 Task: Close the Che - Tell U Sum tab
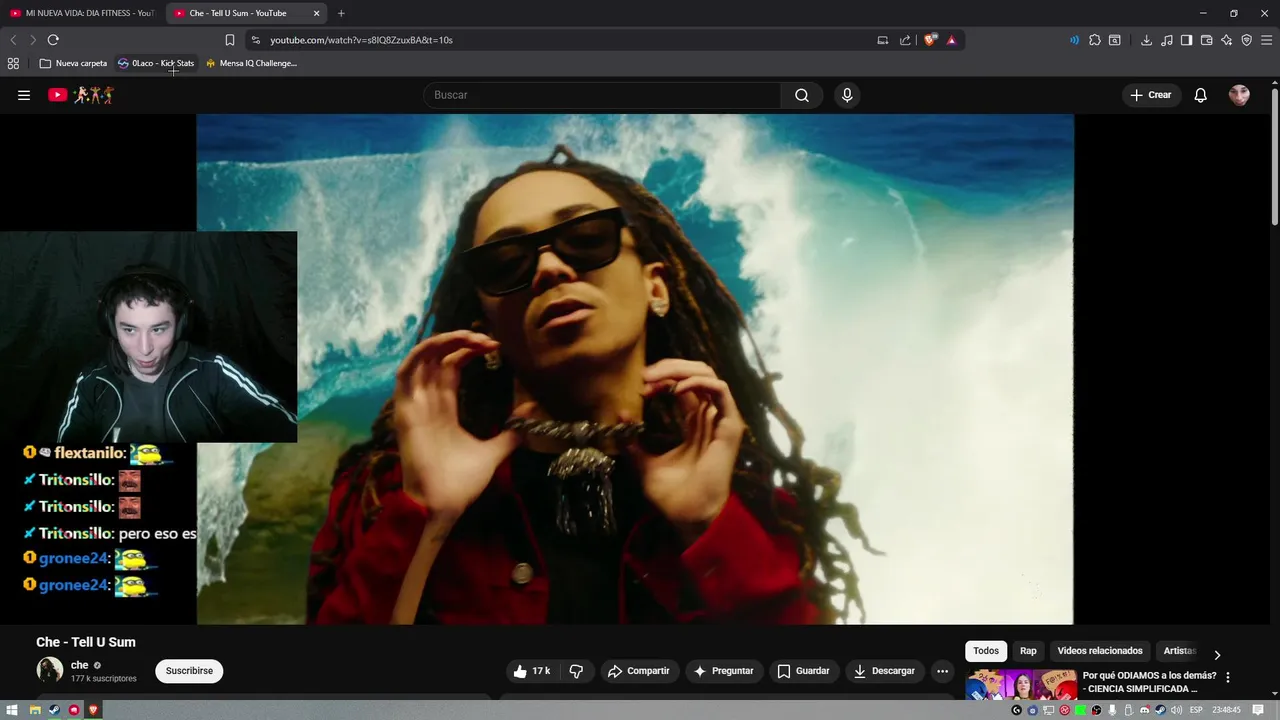[316, 13]
